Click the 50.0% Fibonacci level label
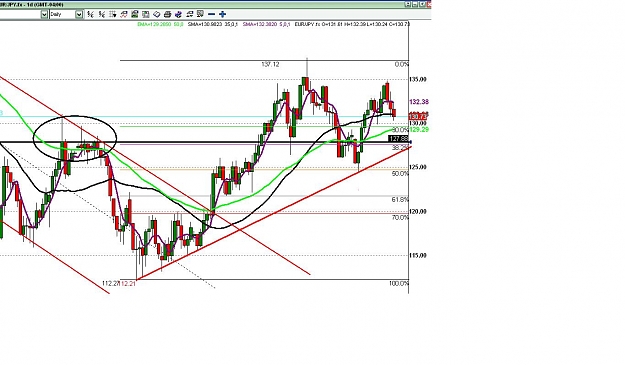The image size is (625, 365). tap(400, 174)
